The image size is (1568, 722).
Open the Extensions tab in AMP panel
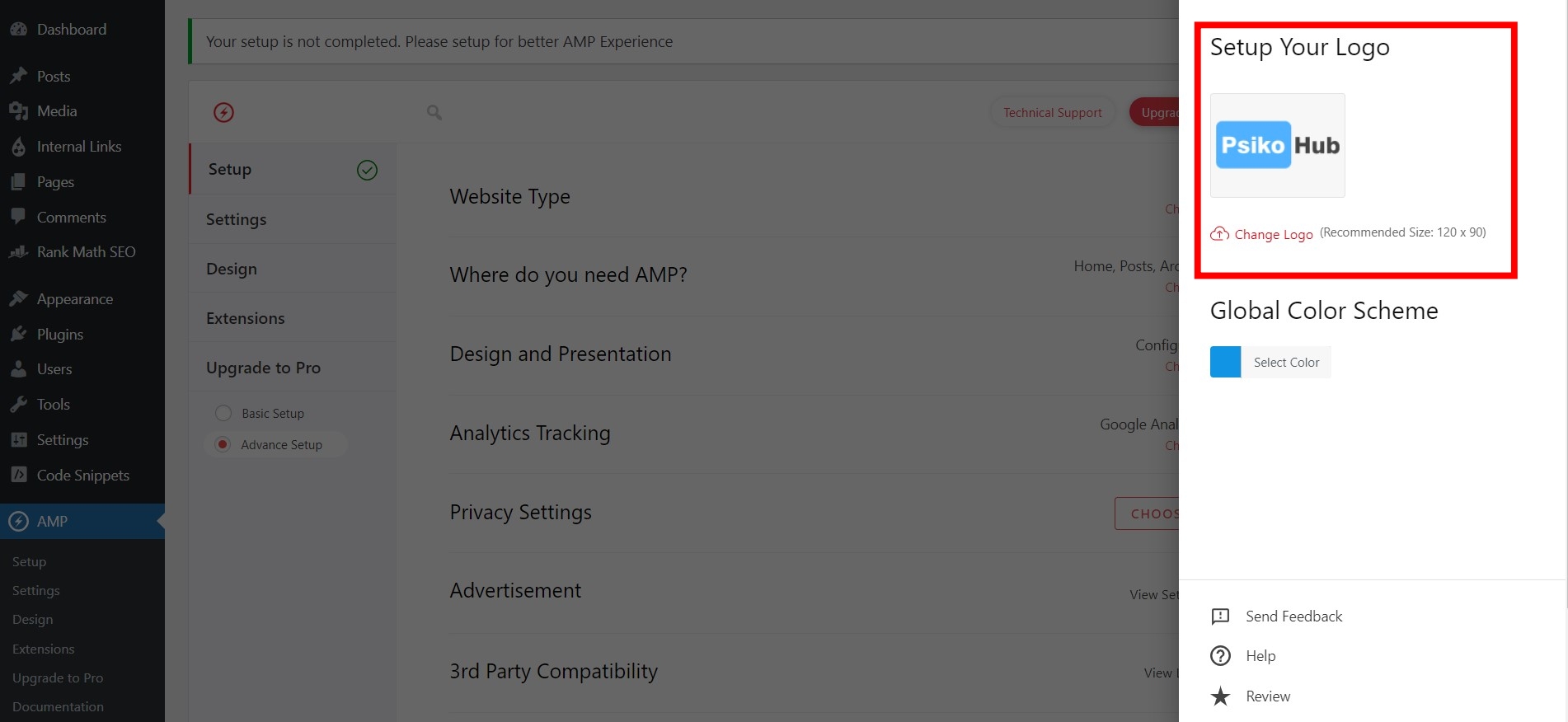(x=293, y=318)
